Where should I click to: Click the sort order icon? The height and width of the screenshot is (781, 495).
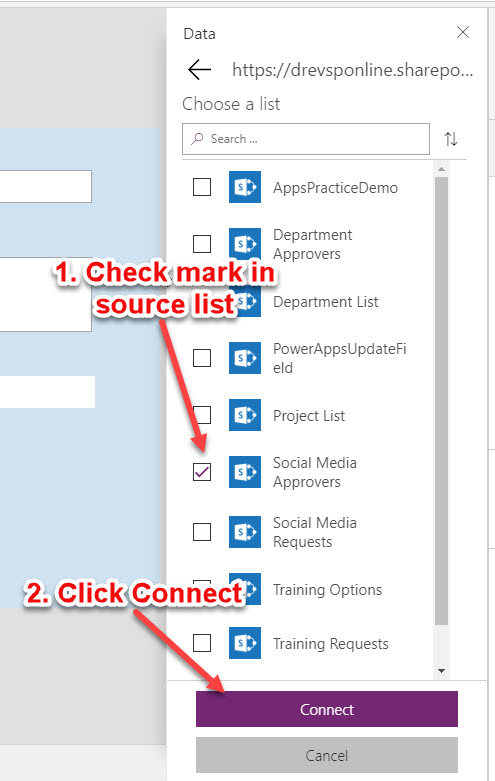[451, 139]
